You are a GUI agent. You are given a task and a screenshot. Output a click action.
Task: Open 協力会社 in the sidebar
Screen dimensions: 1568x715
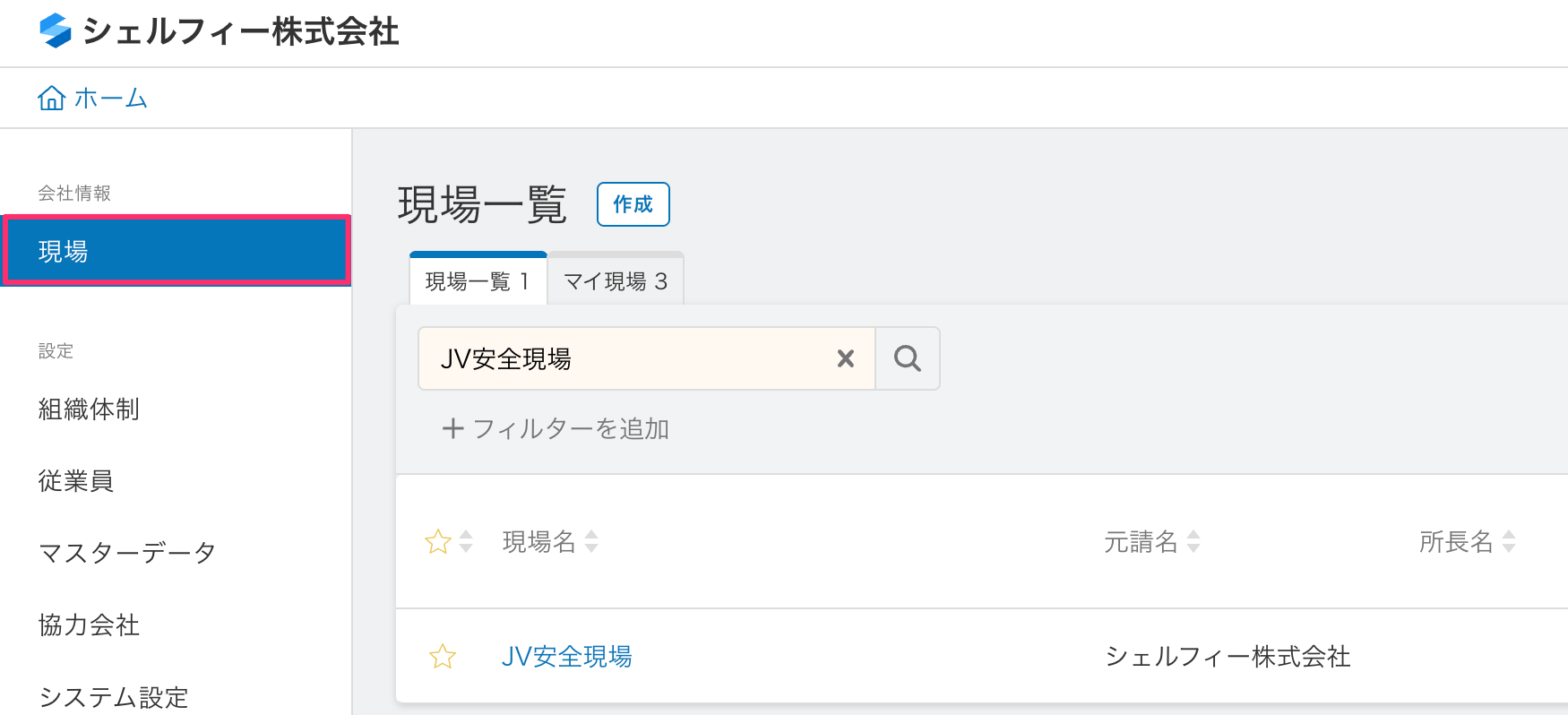[89, 625]
